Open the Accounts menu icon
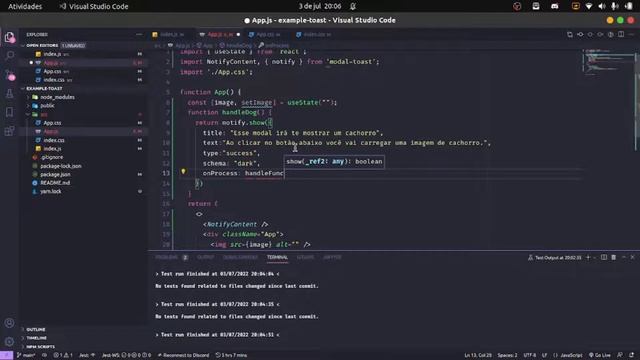Screen dimensions: 640x360 click(9, 323)
